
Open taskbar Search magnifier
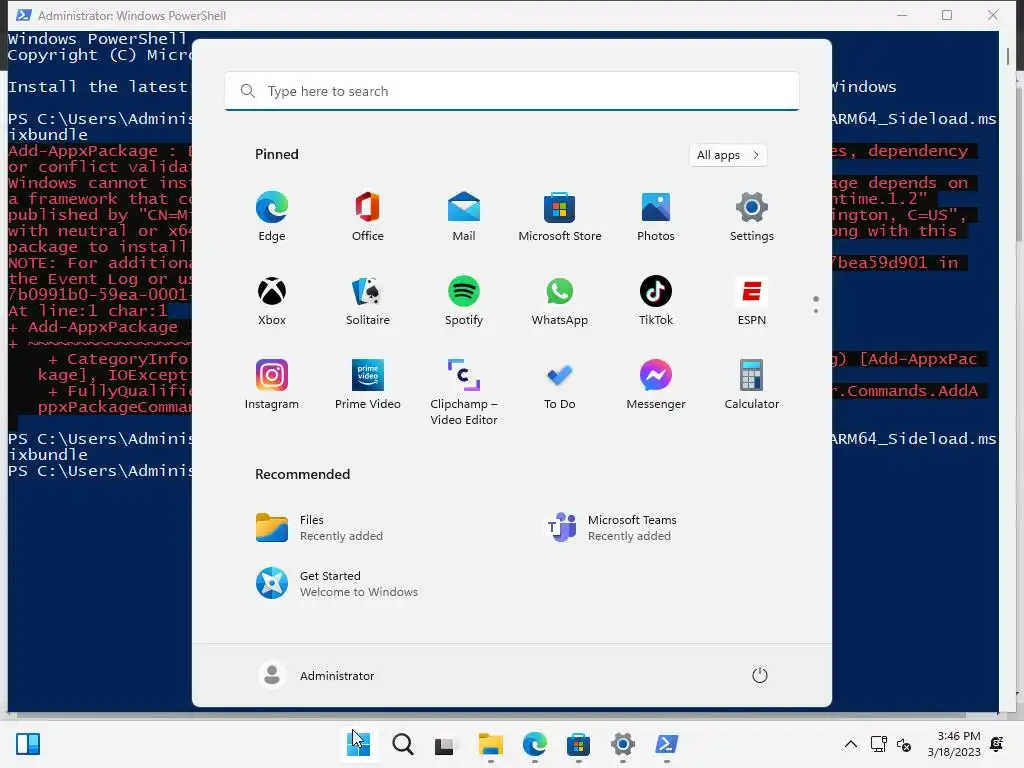(x=402, y=744)
